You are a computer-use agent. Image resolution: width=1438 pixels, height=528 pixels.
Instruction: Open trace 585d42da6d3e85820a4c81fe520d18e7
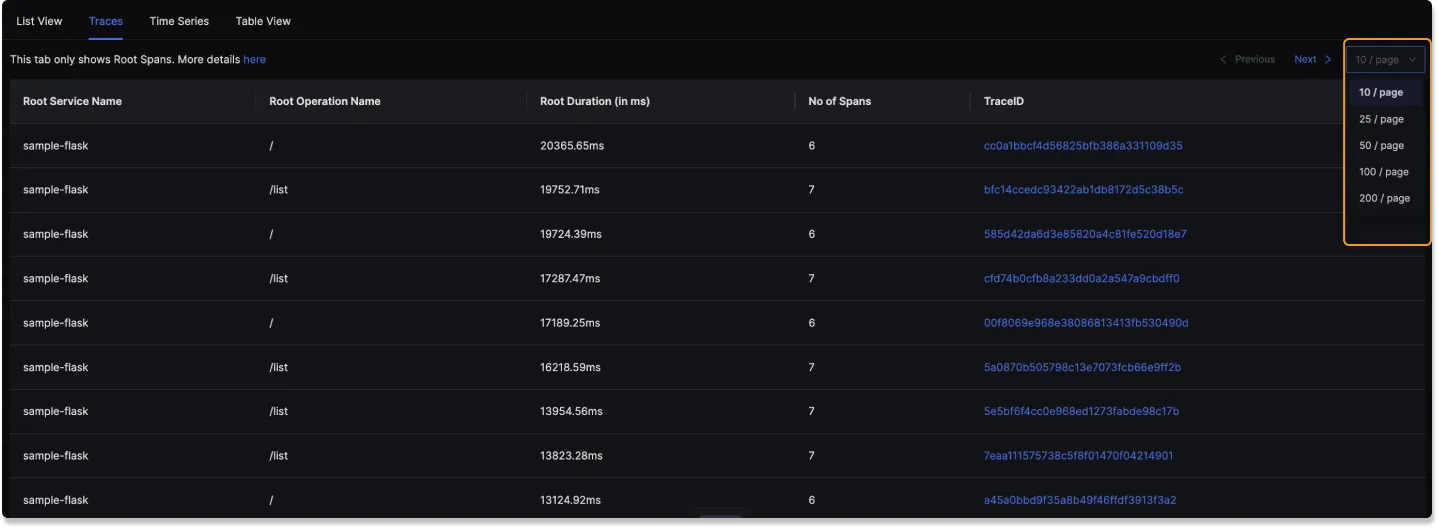click(x=1085, y=234)
